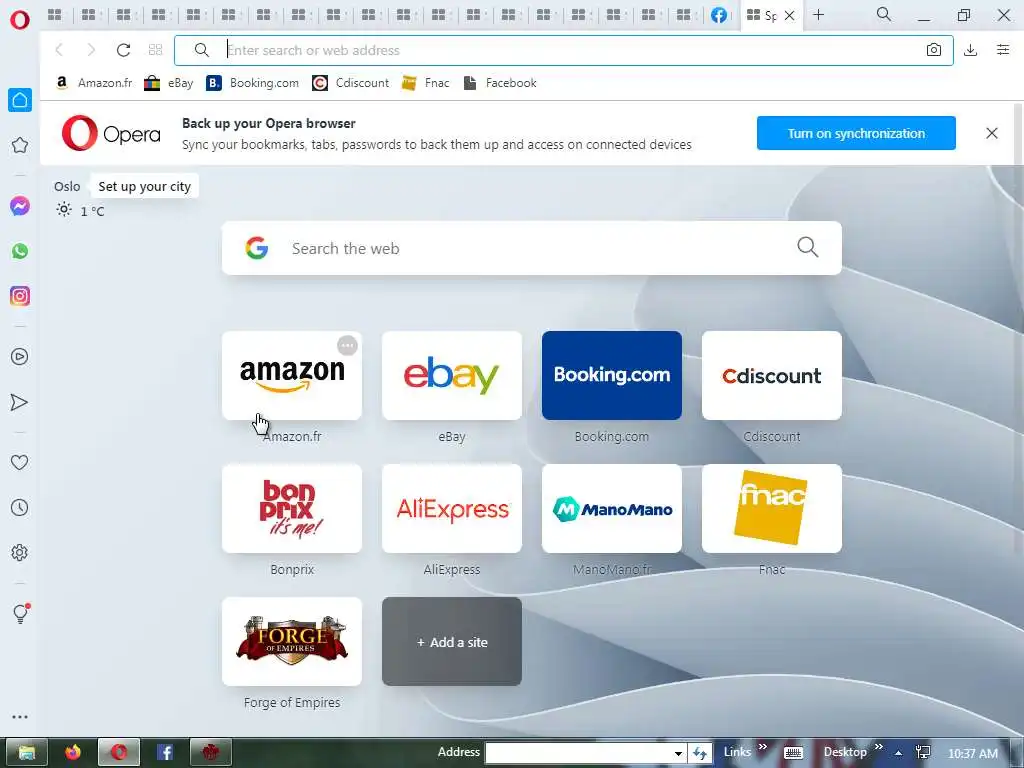Image resolution: width=1024 pixels, height=768 pixels.
Task: Open the AliExpress speed dial tile
Action: [452, 509]
